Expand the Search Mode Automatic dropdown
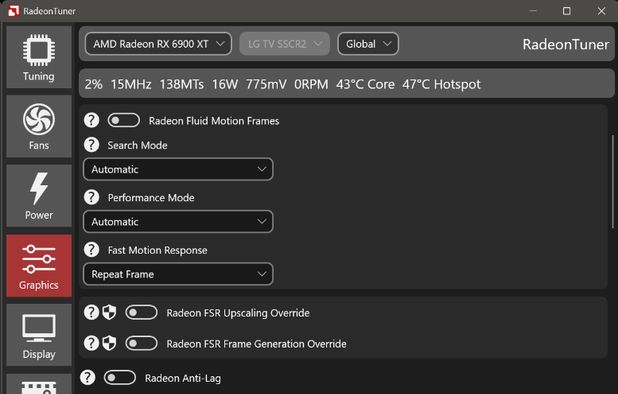 178,169
